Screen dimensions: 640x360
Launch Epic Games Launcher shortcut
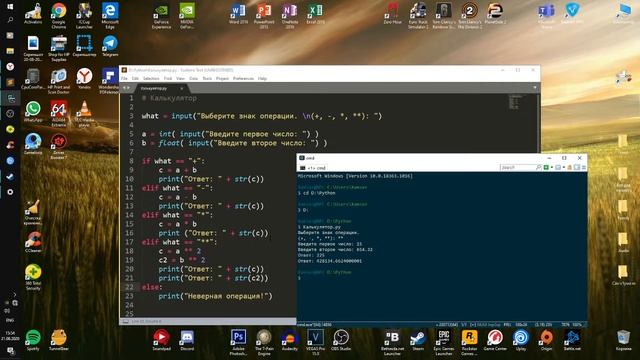444,342
